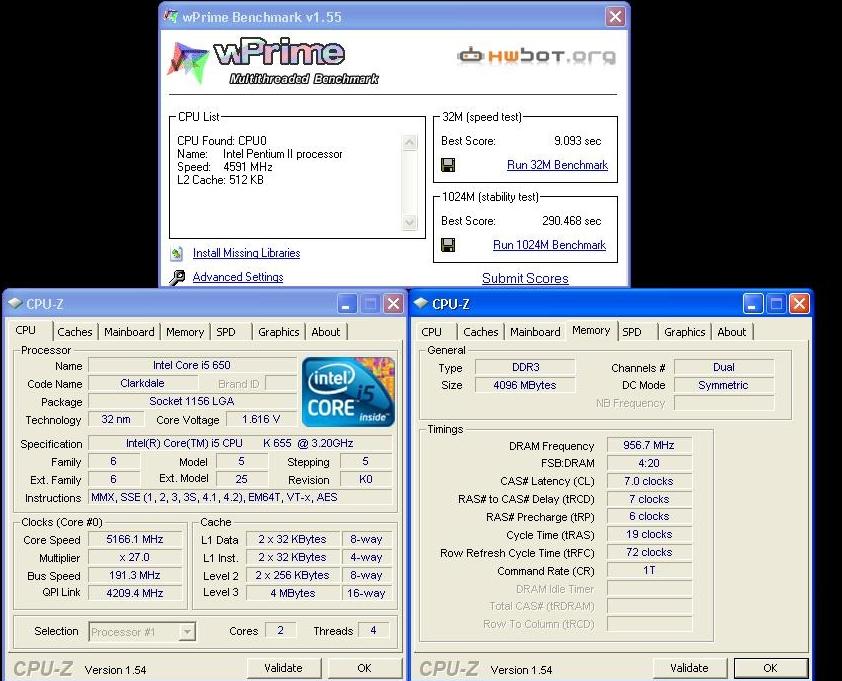The image size is (842, 681).
Task: Switch to Caches tab in left CPU-Z
Action: pyautogui.click(x=75, y=332)
